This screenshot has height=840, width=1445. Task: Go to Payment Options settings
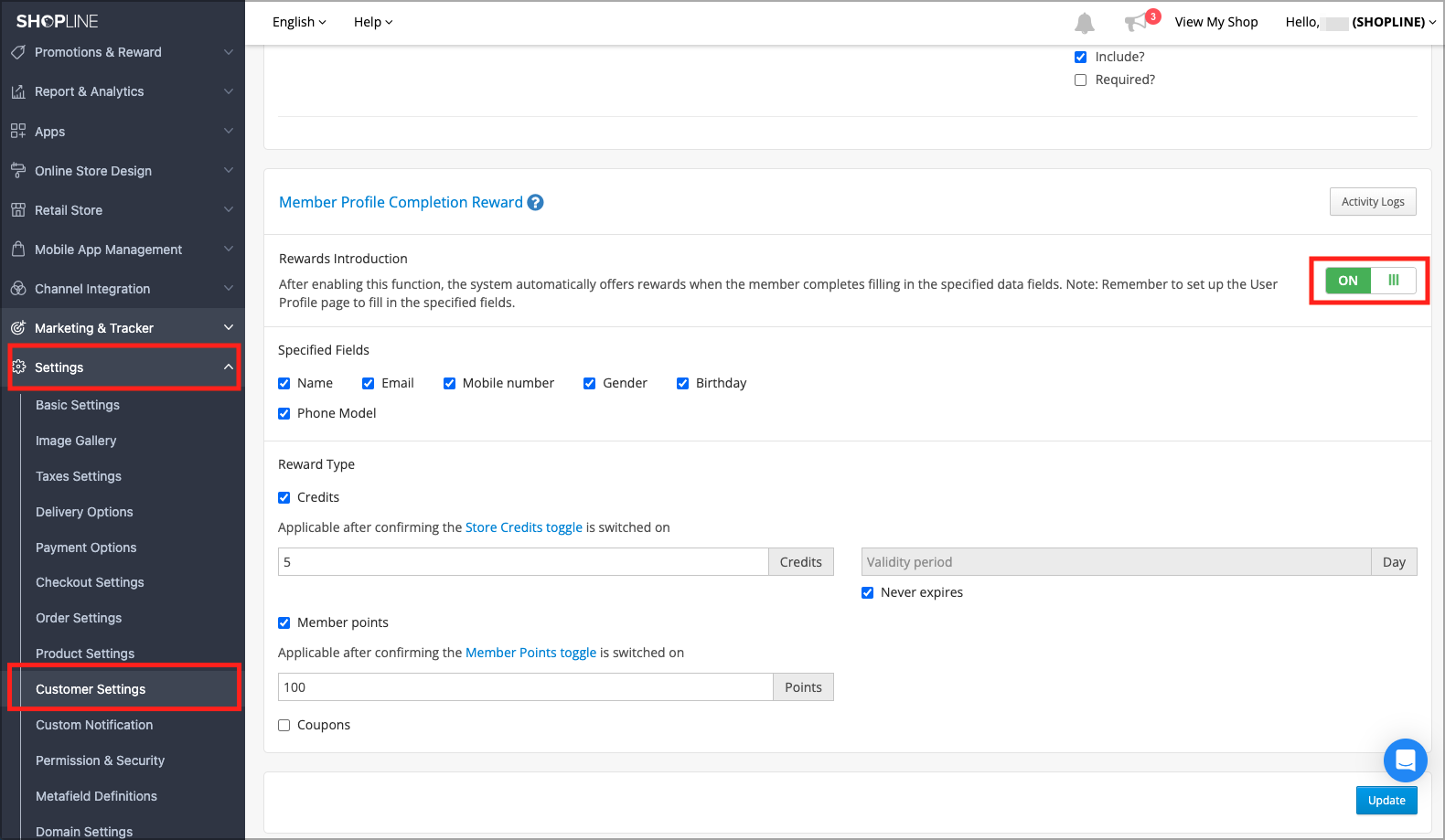(86, 548)
